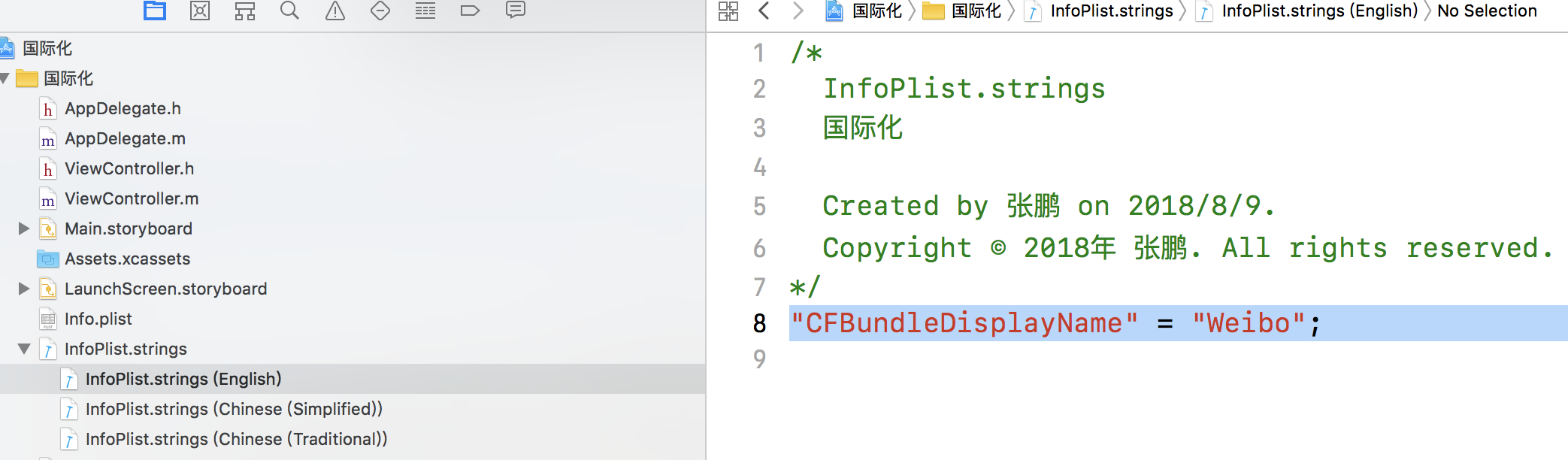Click the ViewController.m source file icon
The image size is (1568, 460).
(47, 198)
